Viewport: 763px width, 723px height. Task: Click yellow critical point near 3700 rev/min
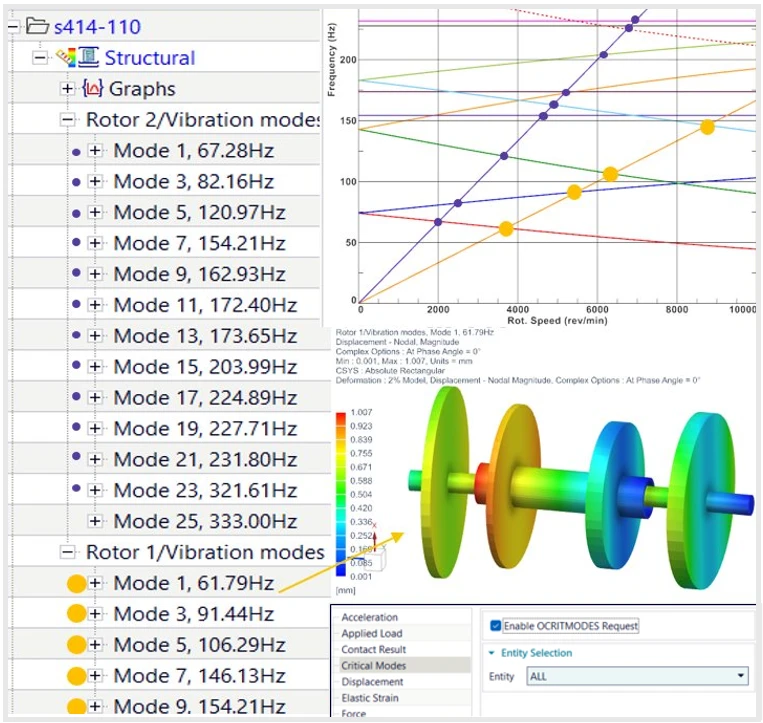(506, 229)
